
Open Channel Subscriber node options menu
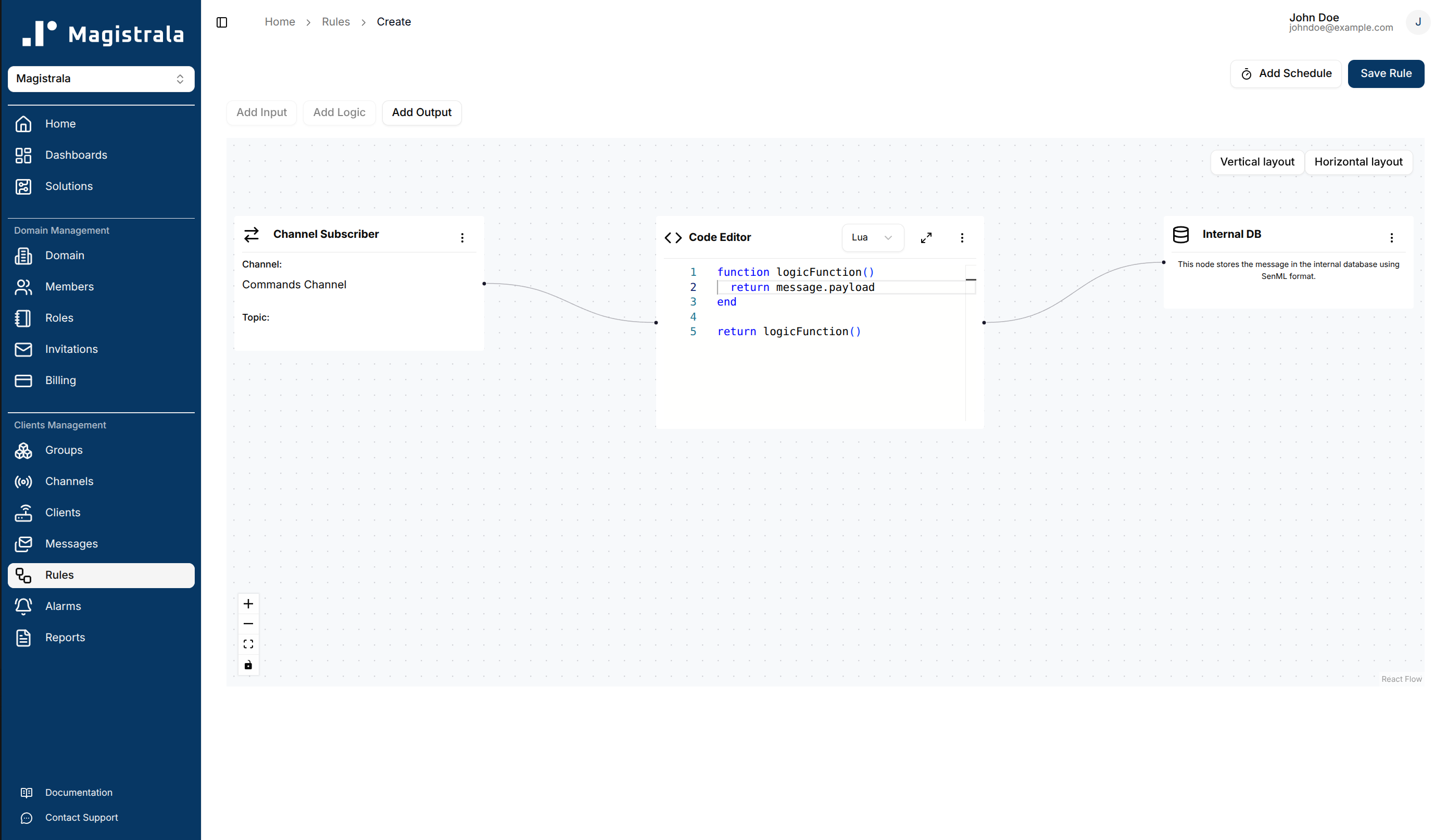pos(462,237)
